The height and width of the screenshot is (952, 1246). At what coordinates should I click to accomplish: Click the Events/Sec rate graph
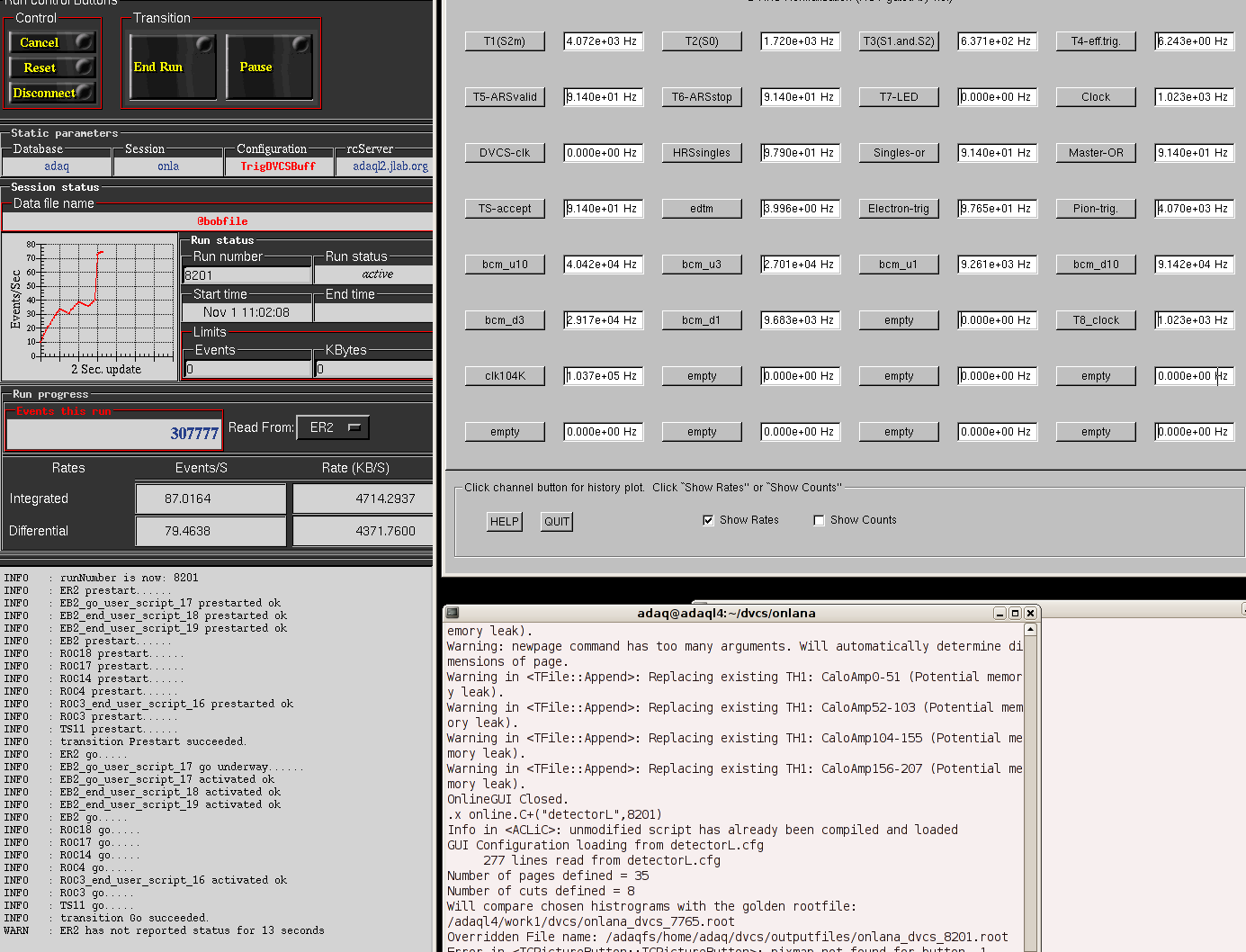coord(90,307)
